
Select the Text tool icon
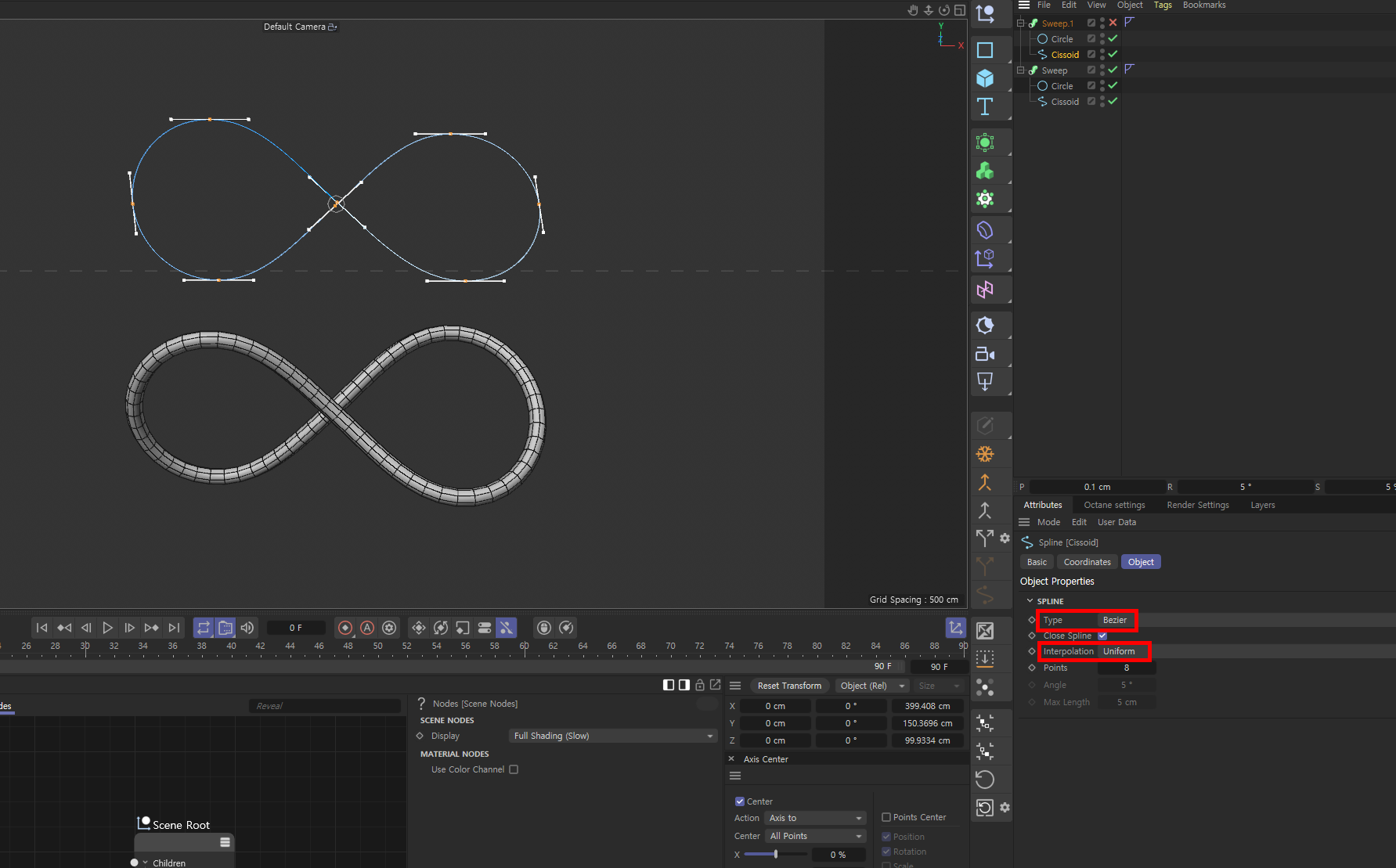coord(985,106)
